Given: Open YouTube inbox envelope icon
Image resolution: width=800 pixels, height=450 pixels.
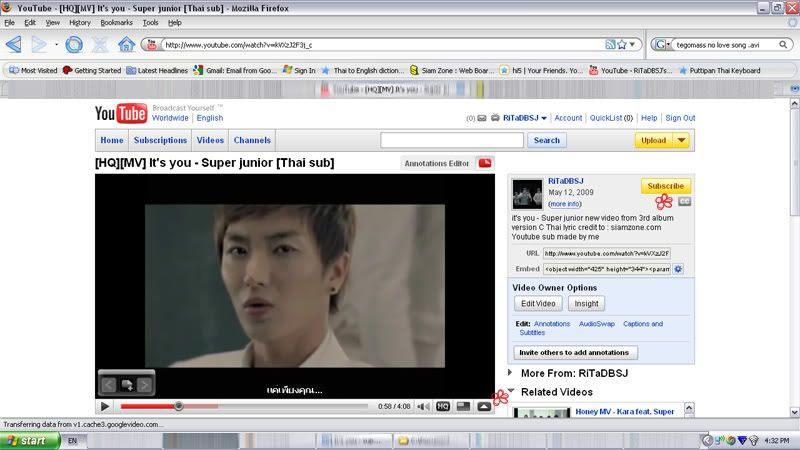Looking at the screenshot, I should (x=482, y=118).
